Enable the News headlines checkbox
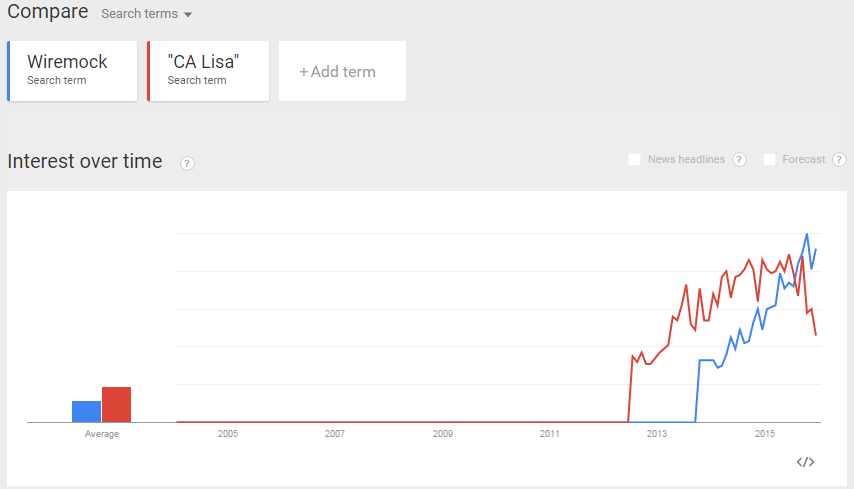The height and width of the screenshot is (489, 854). pyautogui.click(x=634, y=160)
